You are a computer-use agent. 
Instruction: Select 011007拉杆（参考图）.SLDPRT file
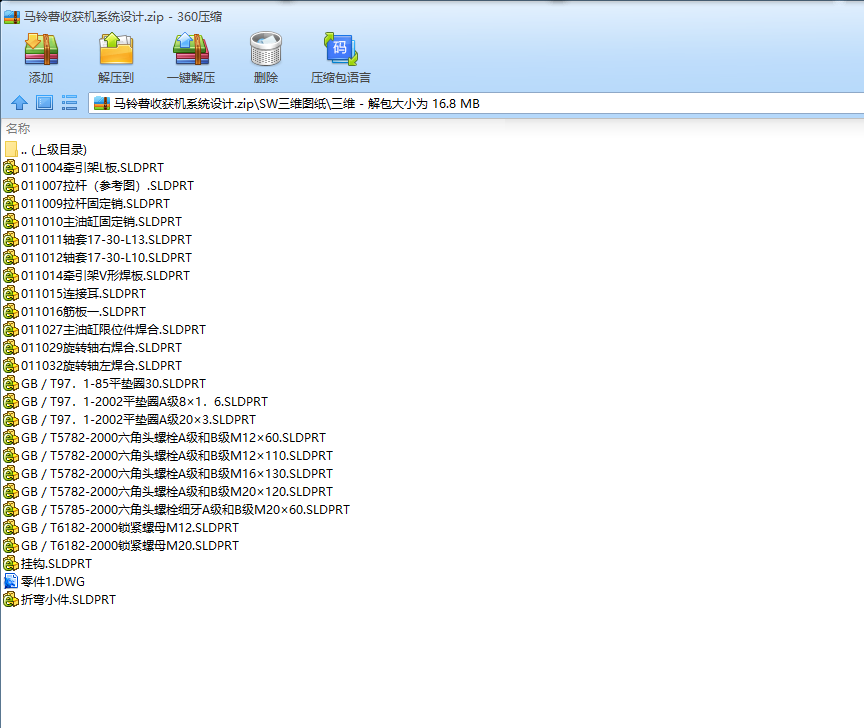coord(99,186)
